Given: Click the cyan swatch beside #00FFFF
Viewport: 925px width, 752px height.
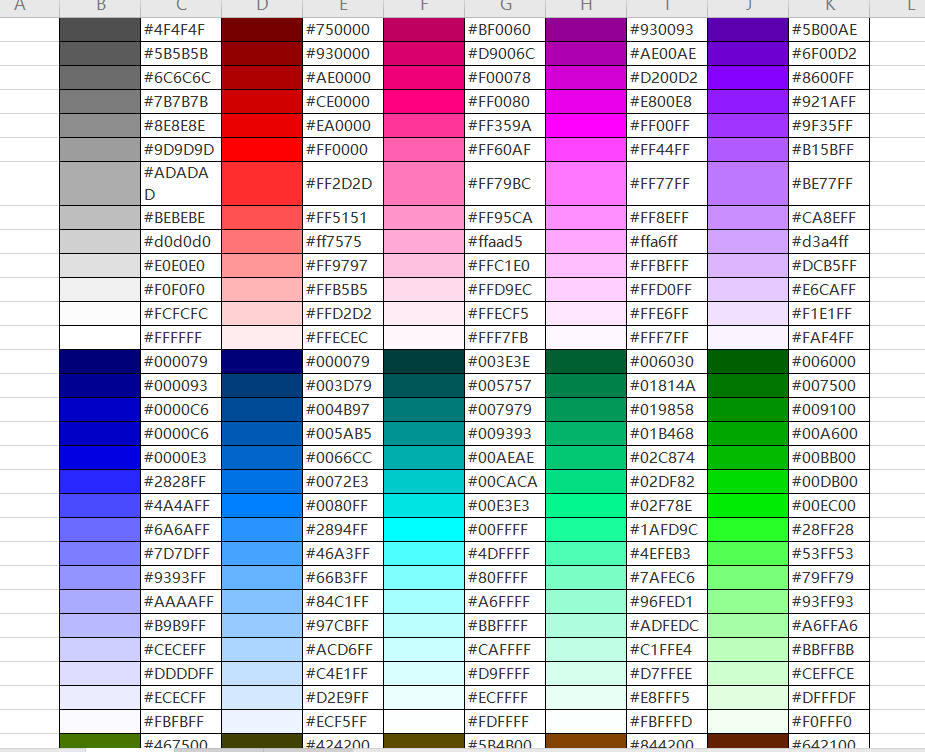Looking at the screenshot, I should (424, 529).
